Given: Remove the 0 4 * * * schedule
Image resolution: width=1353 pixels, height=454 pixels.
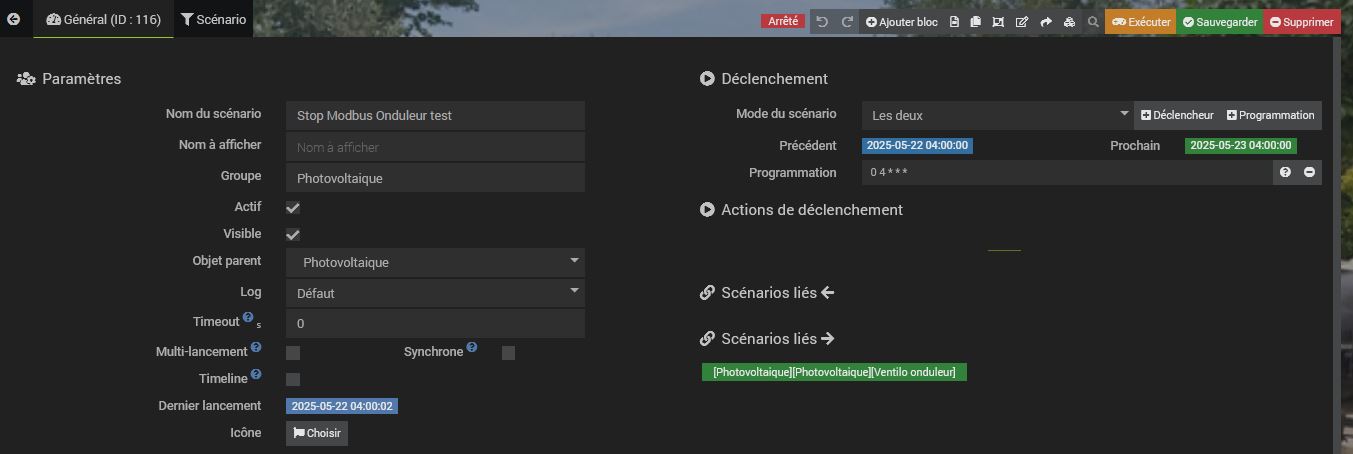Looking at the screenshot, I should click(1309, 173).
